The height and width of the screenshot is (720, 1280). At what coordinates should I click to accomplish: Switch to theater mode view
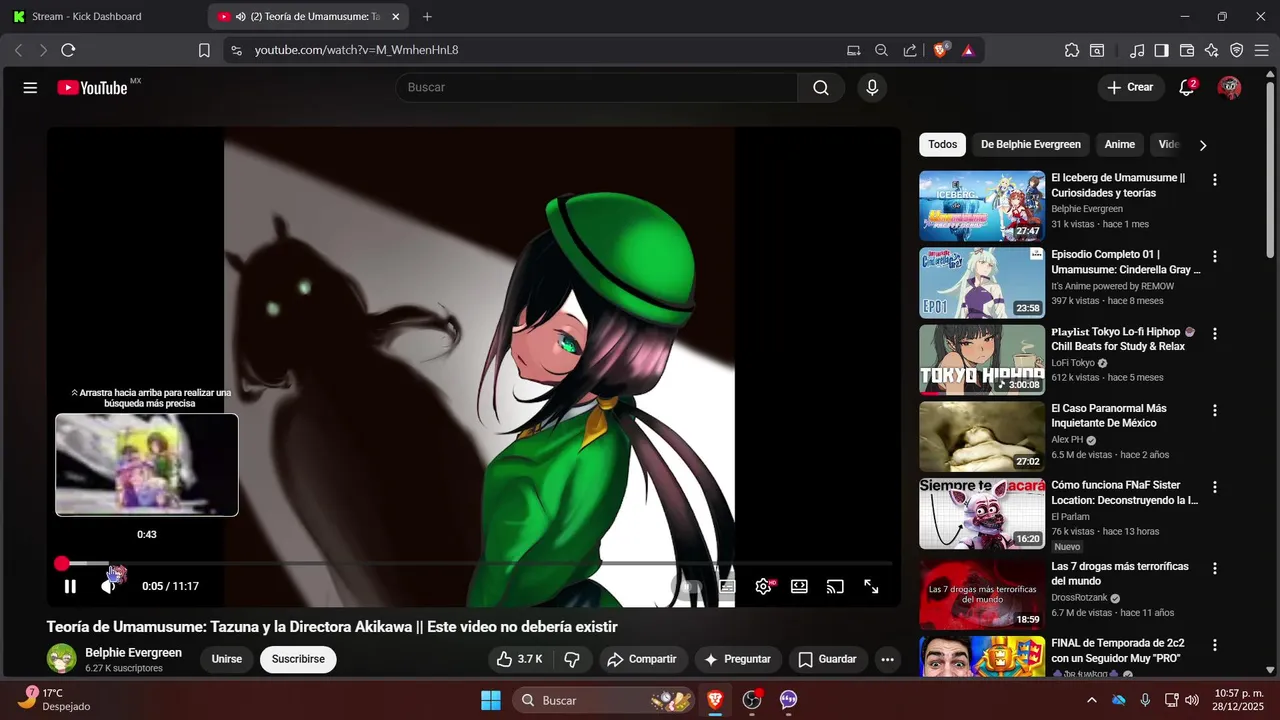pos(799,587)
